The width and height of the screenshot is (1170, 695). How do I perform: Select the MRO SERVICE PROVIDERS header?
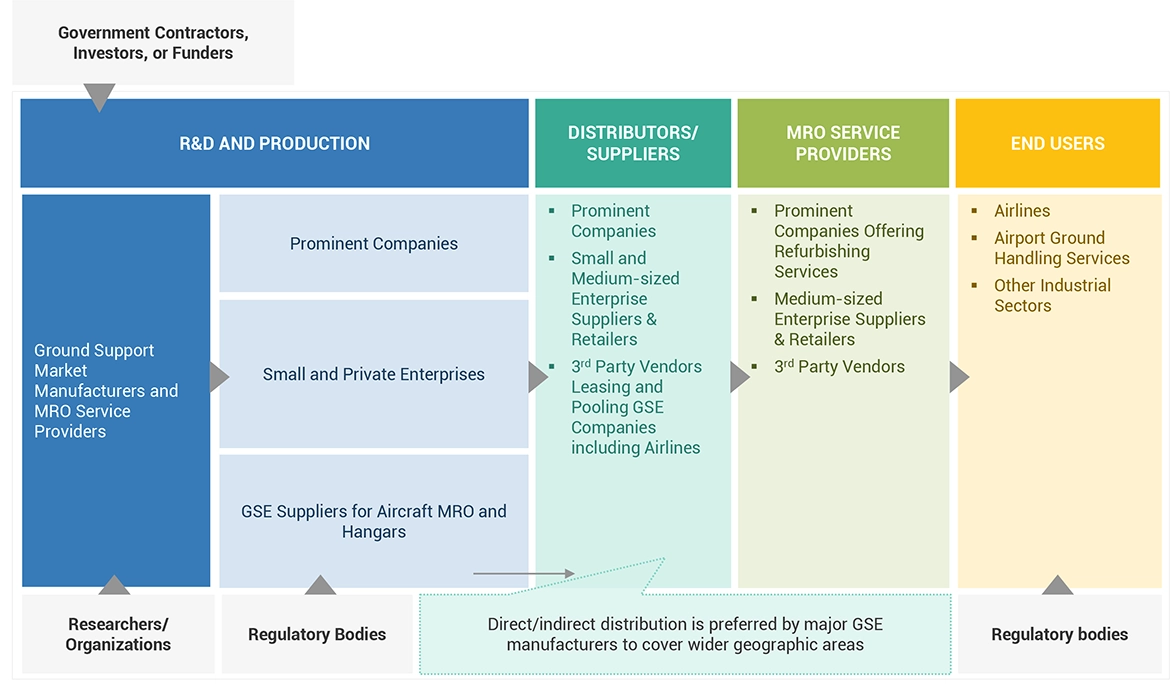[843, 143]
